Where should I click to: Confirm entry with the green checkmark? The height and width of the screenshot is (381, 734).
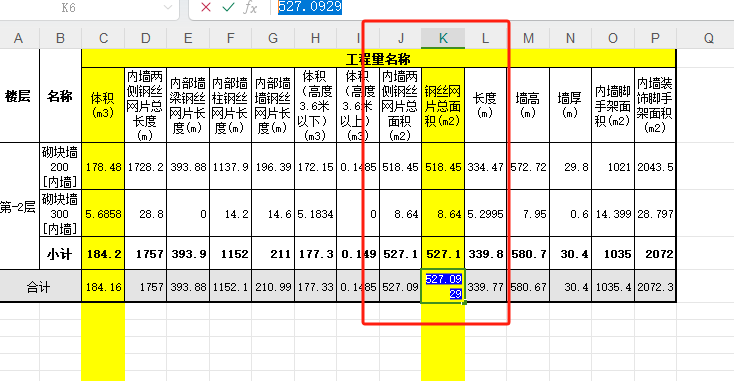[x=228, y=7]
